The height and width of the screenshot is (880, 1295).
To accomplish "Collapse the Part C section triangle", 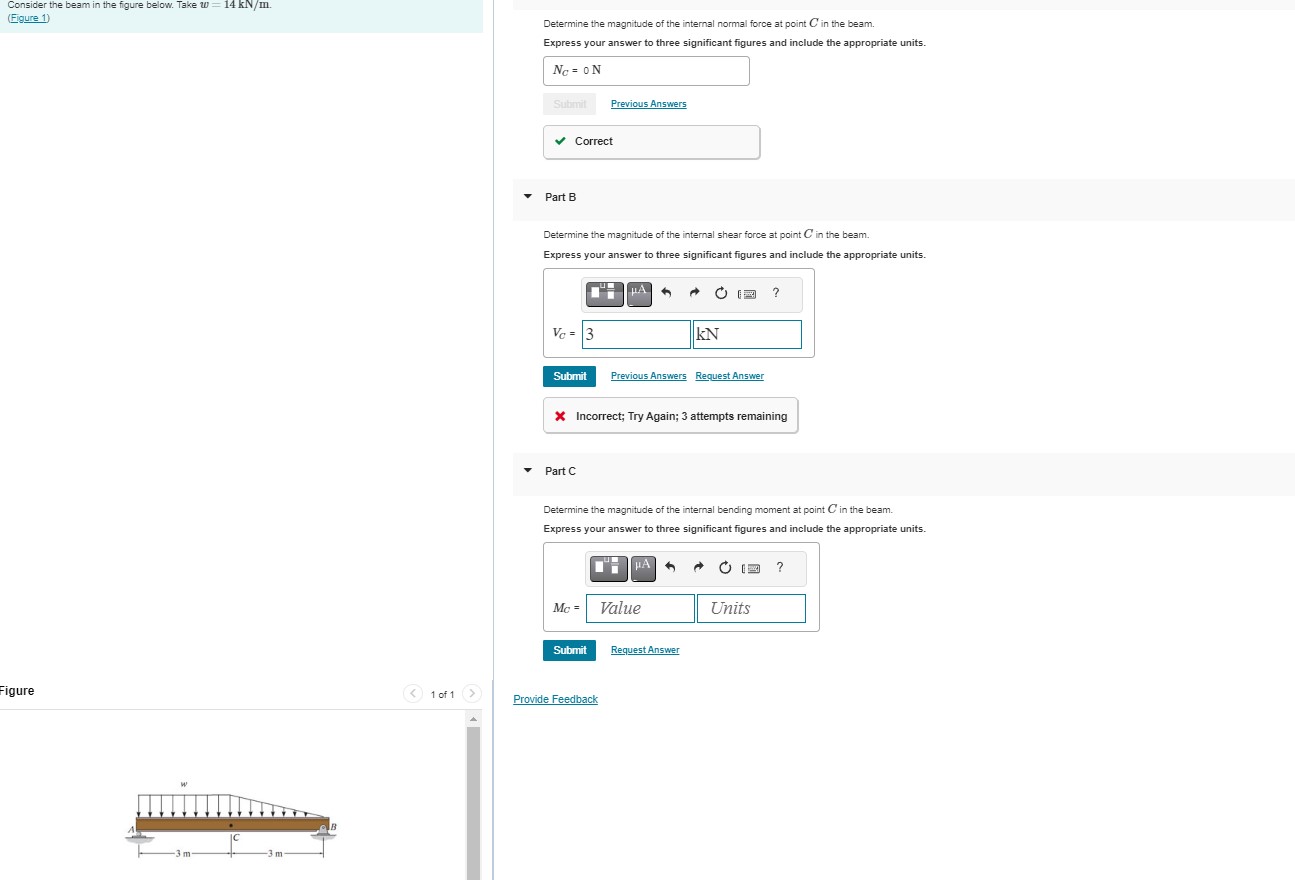I will (528, 471).
